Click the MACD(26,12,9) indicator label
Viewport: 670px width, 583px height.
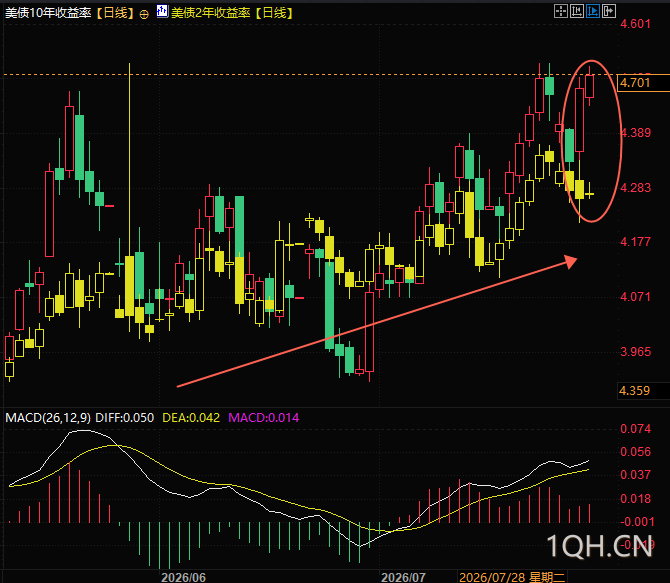click(48, 418)
